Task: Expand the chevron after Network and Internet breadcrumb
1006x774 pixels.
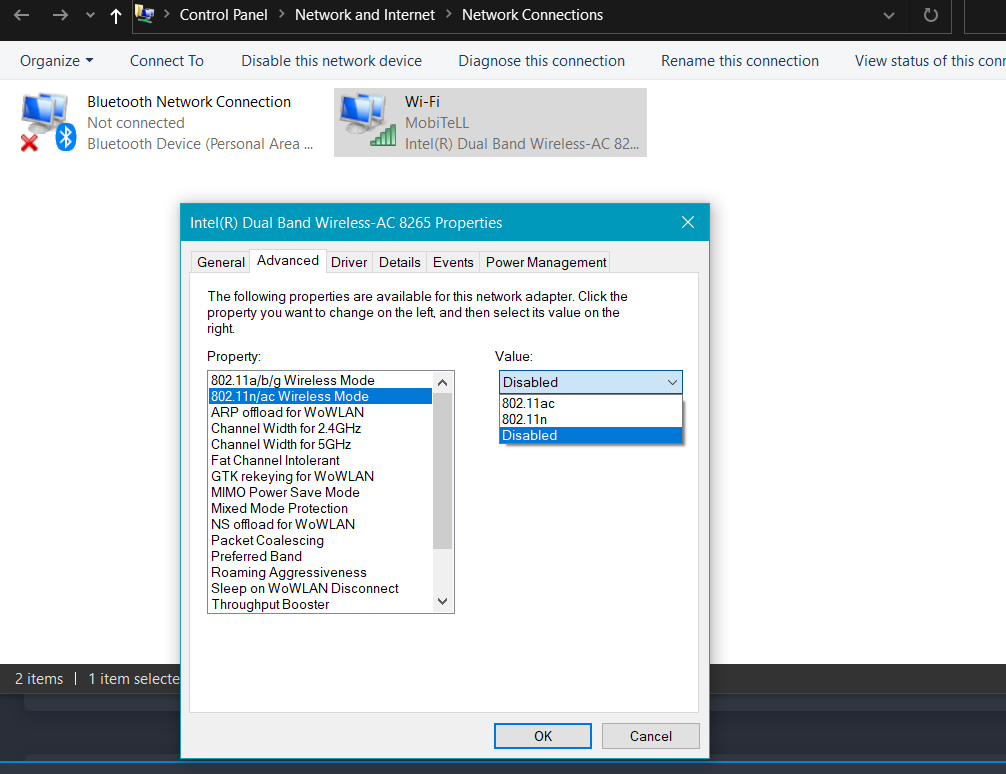Action: (448, 14)
